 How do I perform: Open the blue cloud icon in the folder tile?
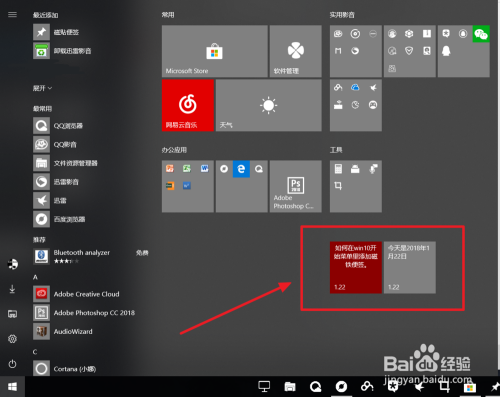pos(355,87)
